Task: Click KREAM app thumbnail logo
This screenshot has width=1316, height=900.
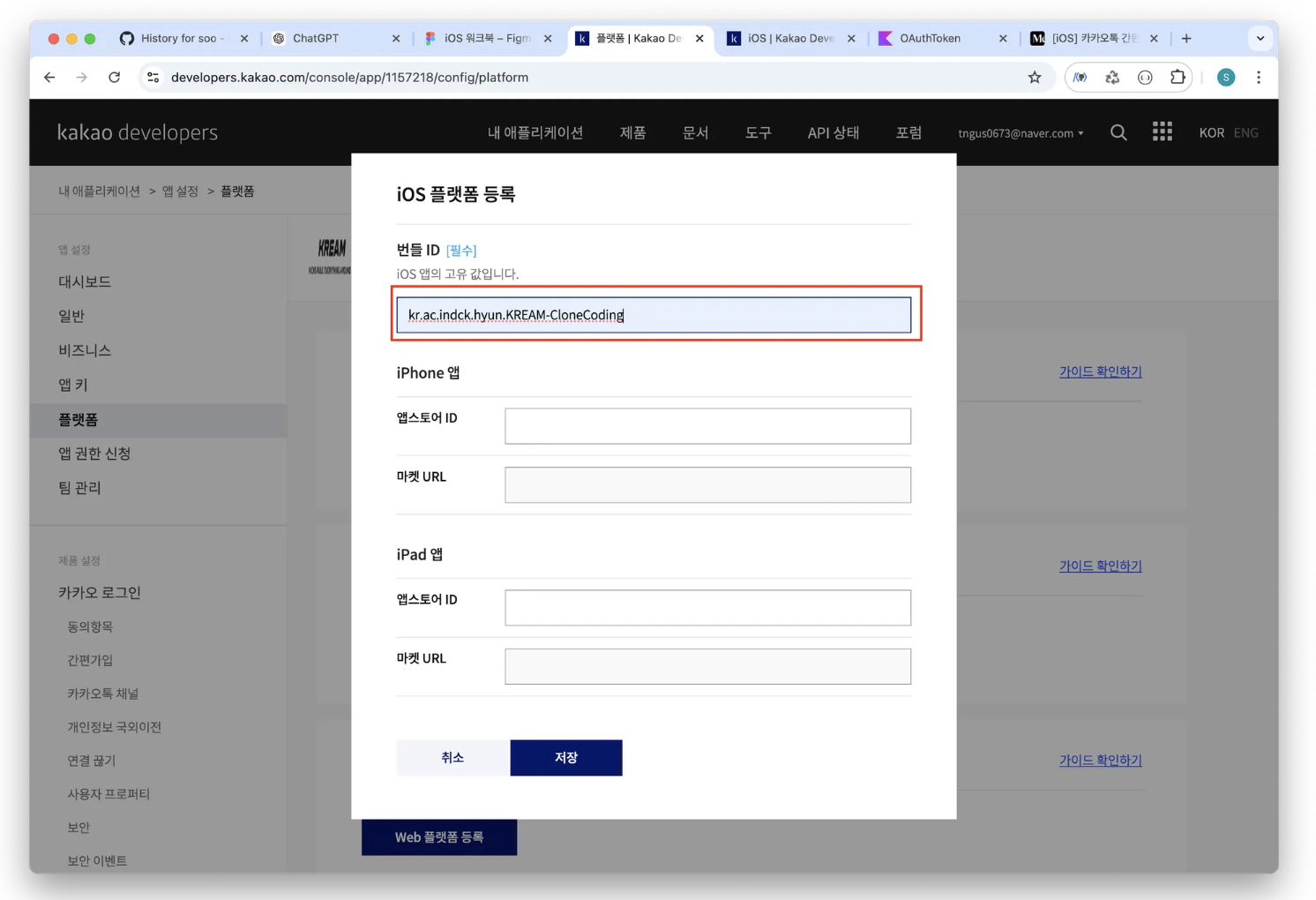Action: click(331, 256)
